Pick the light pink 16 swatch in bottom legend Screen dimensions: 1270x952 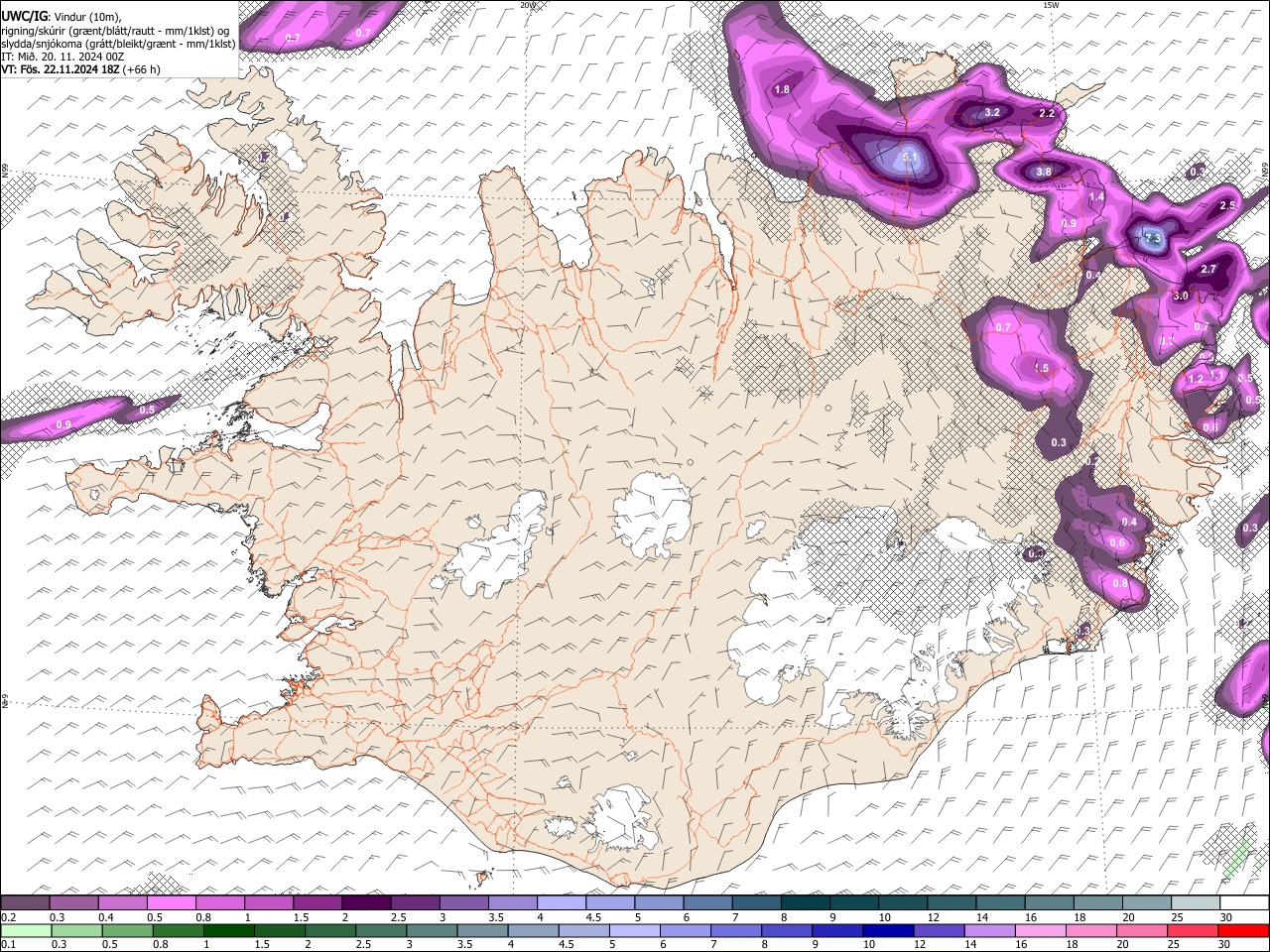[1040, 930]
